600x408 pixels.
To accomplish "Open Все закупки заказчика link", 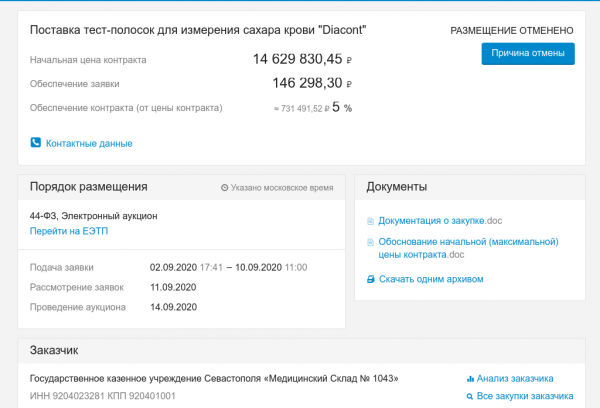I will pyautogui.click(x=525, y=396).
